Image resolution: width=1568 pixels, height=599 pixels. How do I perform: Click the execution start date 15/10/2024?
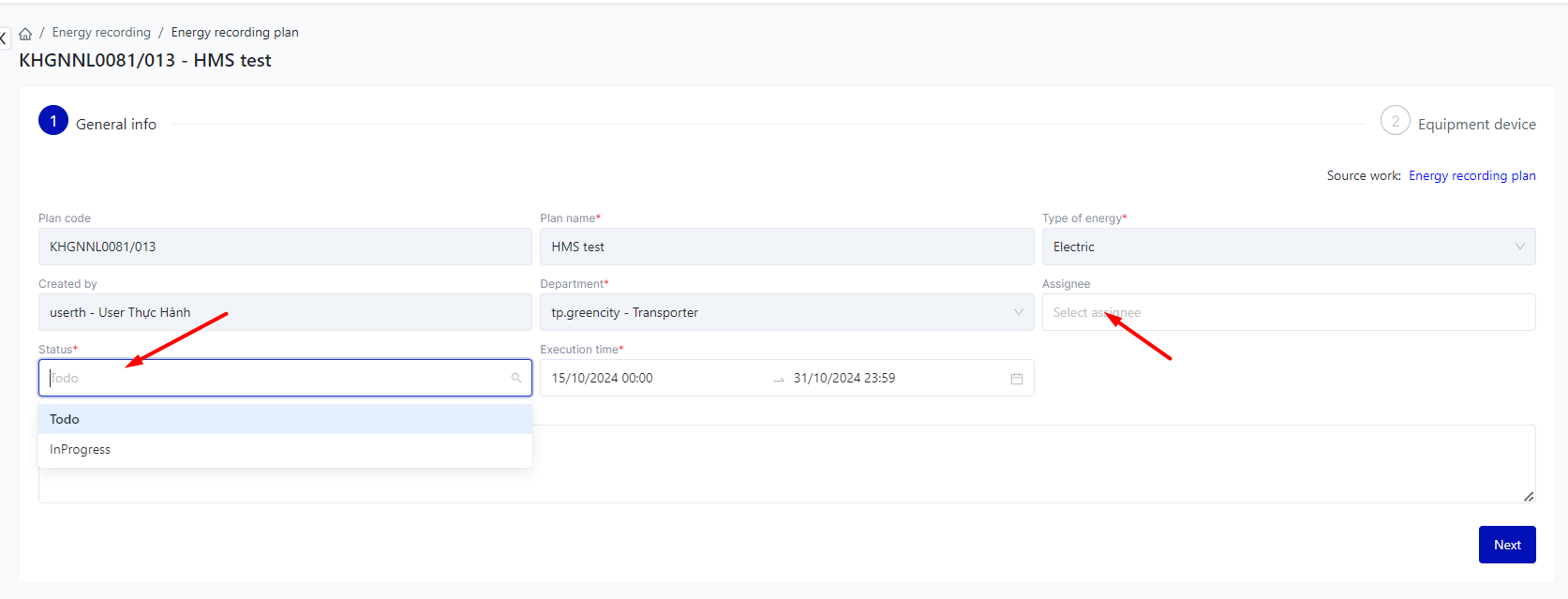pyautogui.click(x=603, y=379)
